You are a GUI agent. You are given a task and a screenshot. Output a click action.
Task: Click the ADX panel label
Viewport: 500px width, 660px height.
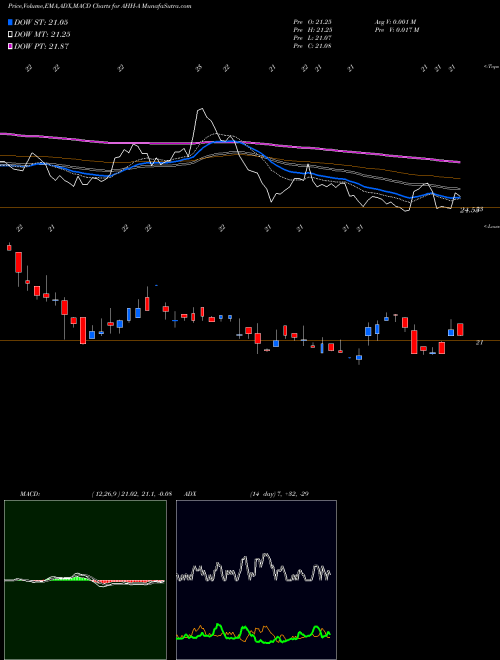click(x=190, y=494)
